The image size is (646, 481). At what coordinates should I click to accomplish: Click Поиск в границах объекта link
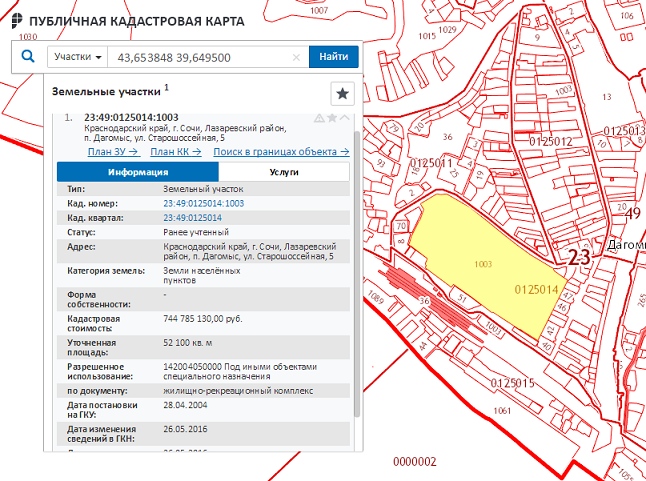tap(281, 152)
